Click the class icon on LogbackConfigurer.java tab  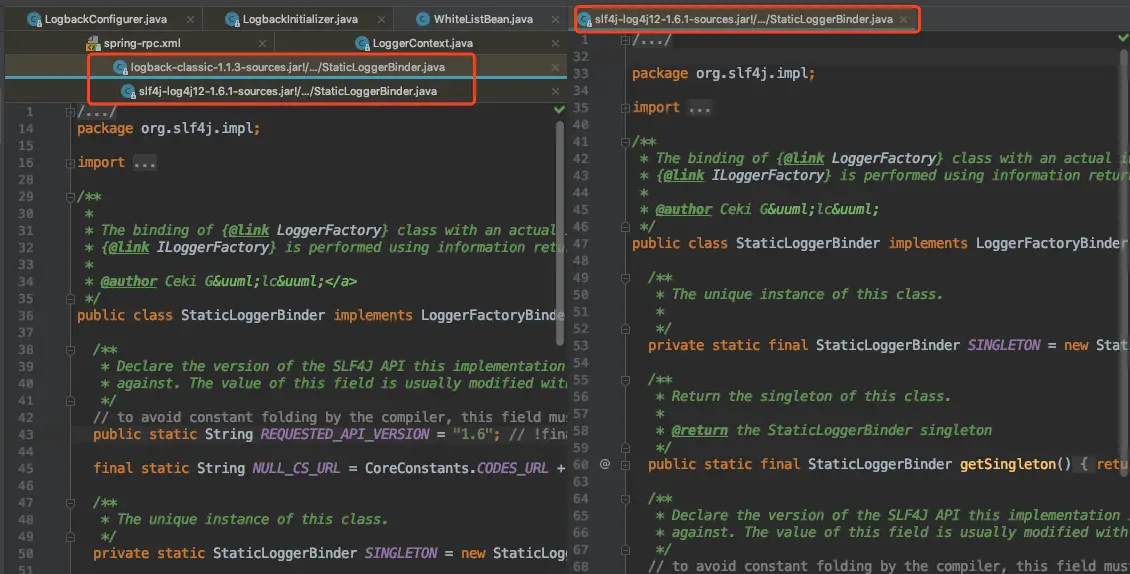coord(34,19)
